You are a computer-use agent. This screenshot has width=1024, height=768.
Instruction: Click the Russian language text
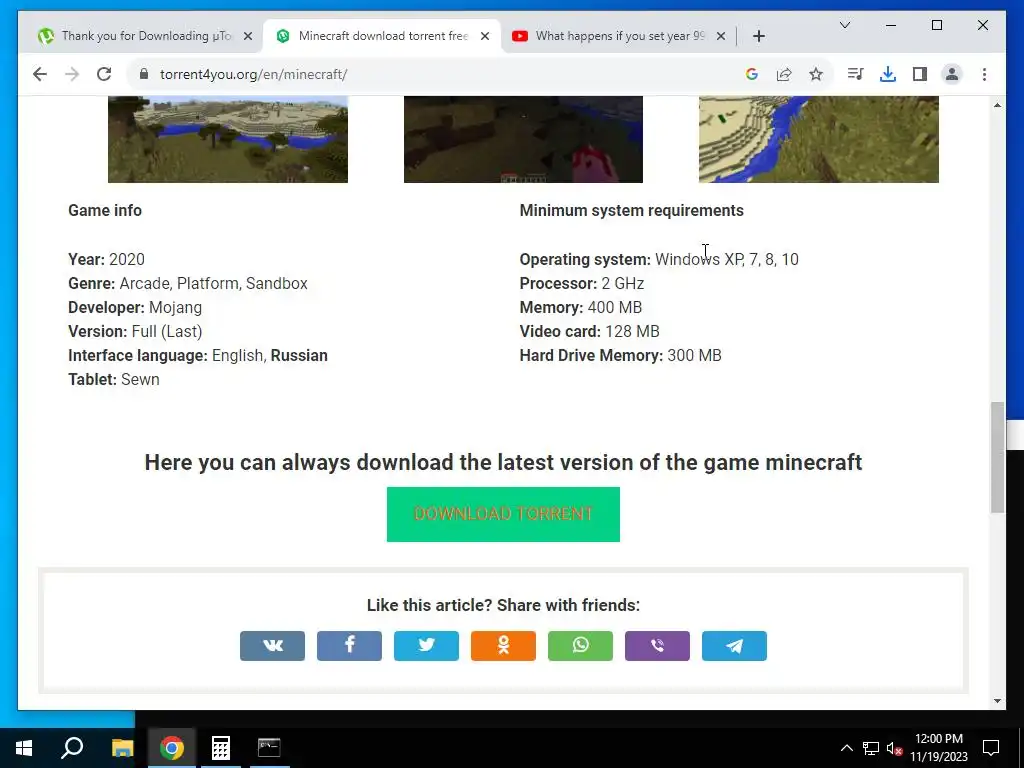point(299,355)
